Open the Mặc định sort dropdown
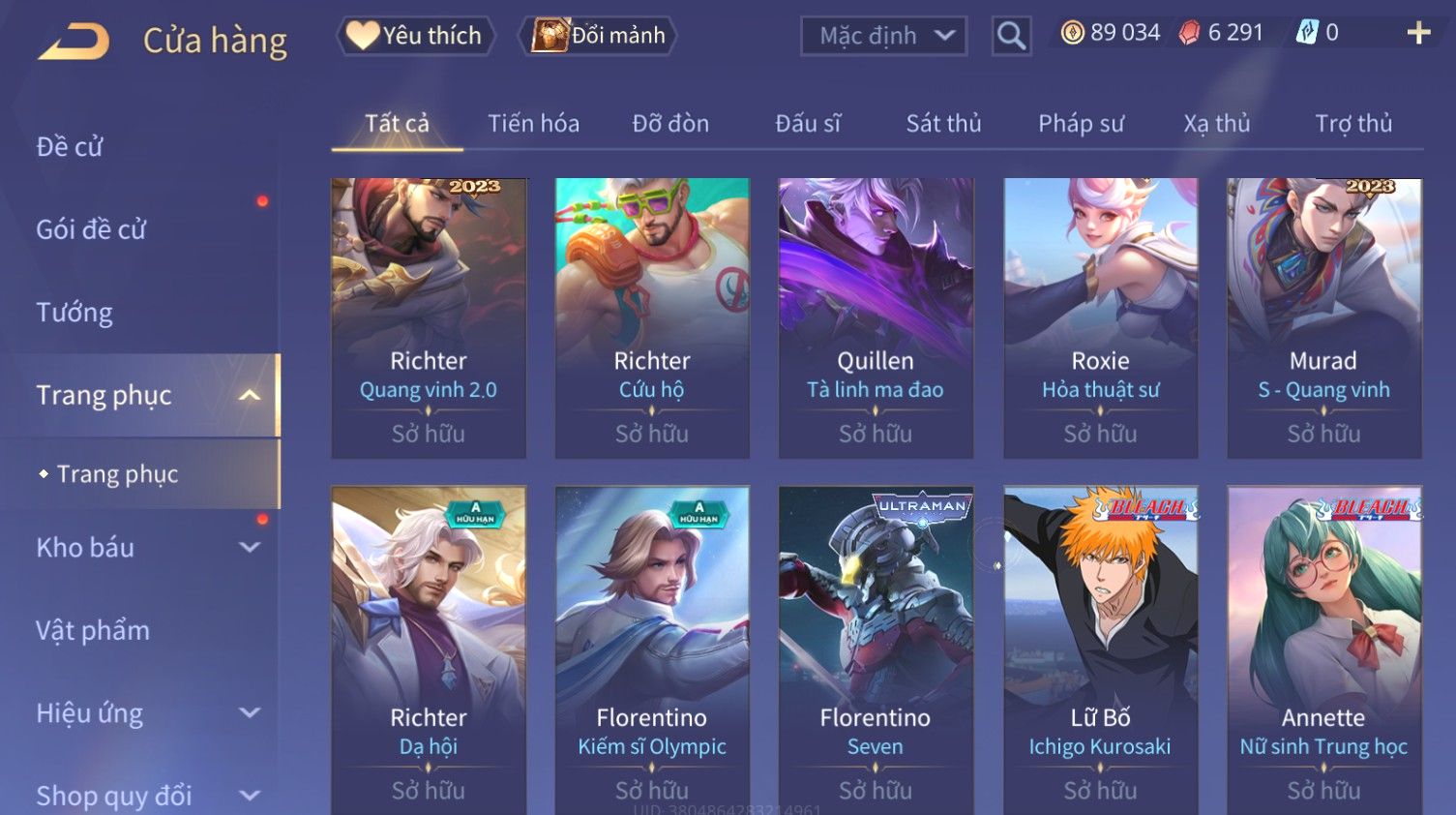This screenshot has height=815, width=1456. [x=883, y=36]
